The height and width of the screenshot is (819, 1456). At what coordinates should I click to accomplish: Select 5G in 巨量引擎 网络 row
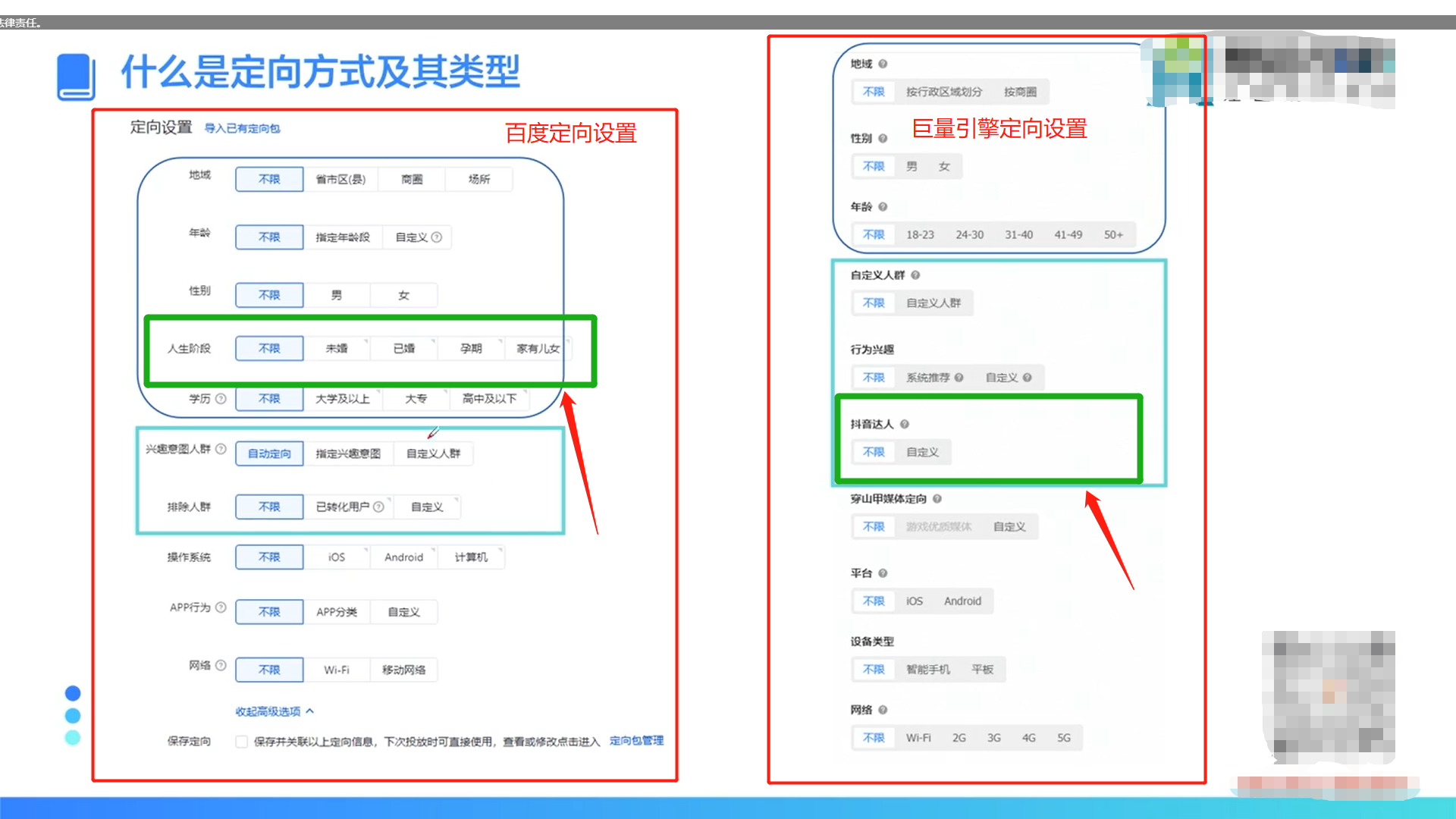tap(1064, 738)
